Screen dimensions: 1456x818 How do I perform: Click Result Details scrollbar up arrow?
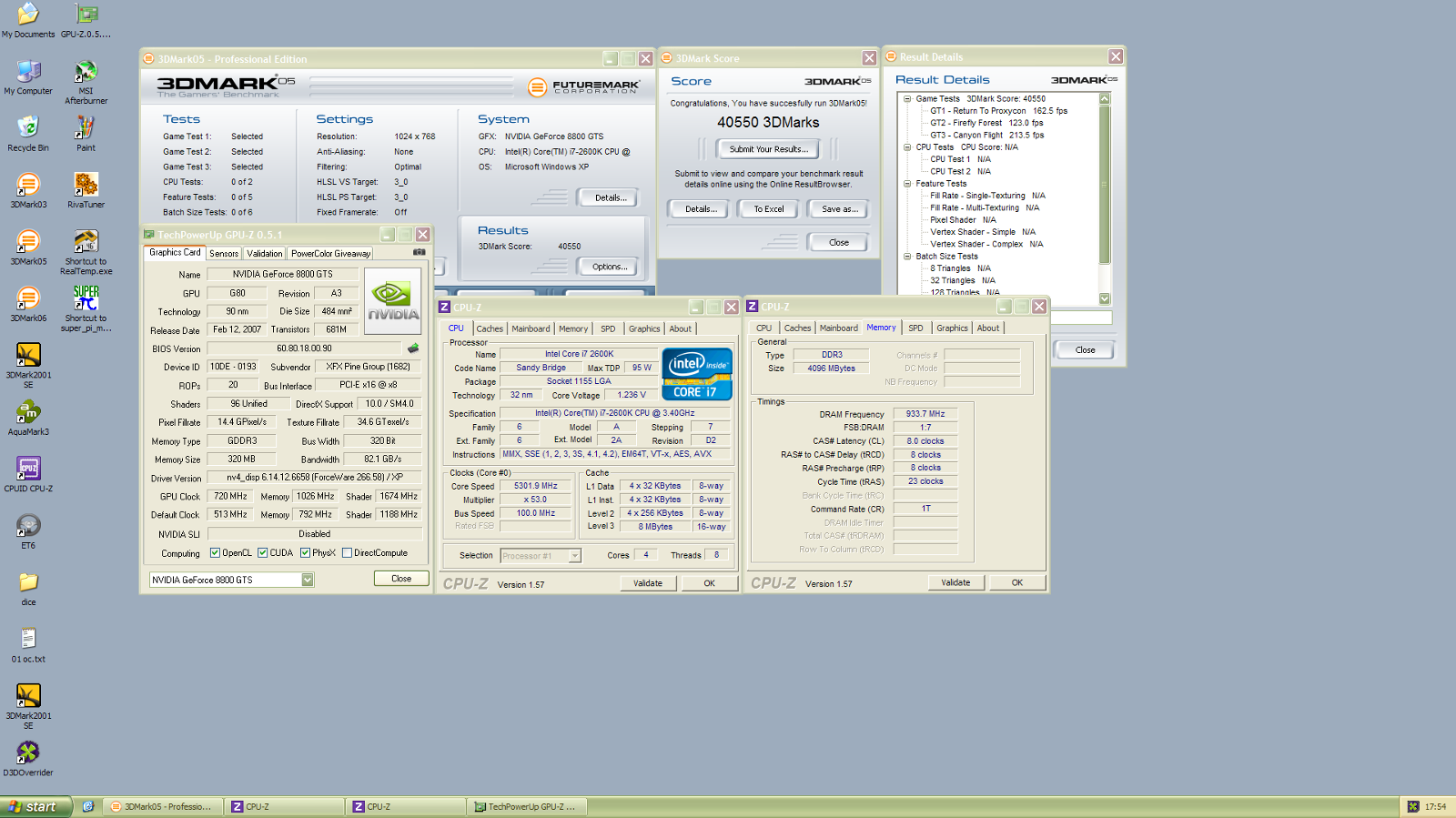click(x=1105, y=98)
